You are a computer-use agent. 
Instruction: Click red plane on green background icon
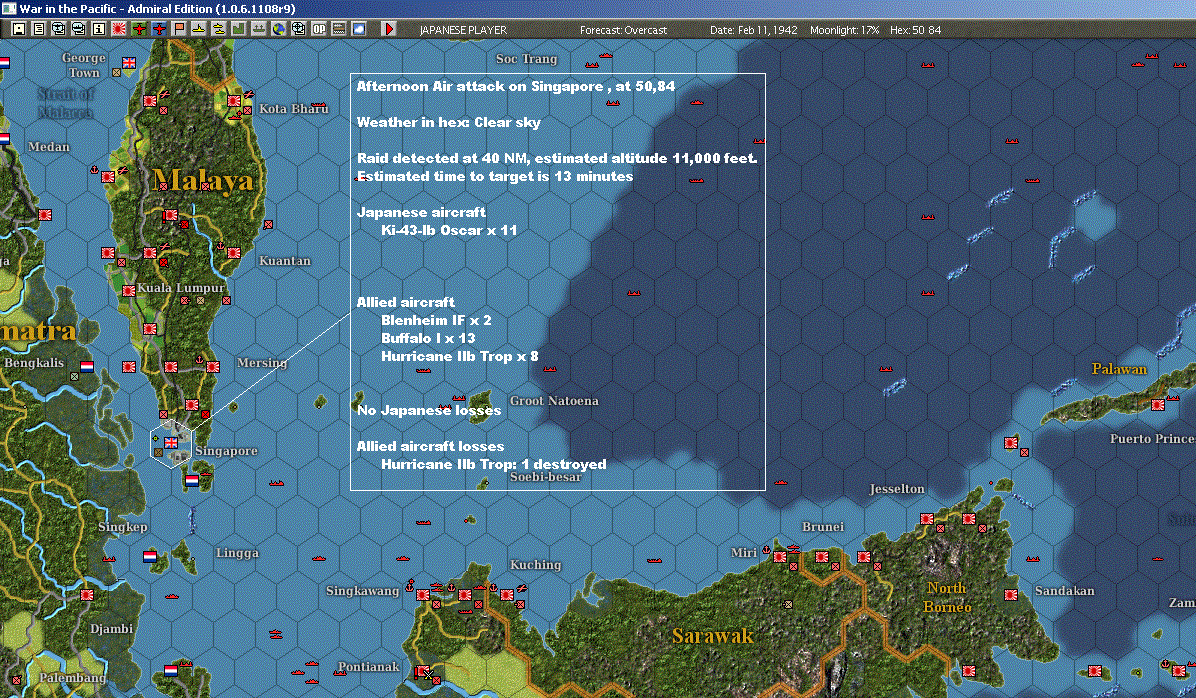point(139,29)
